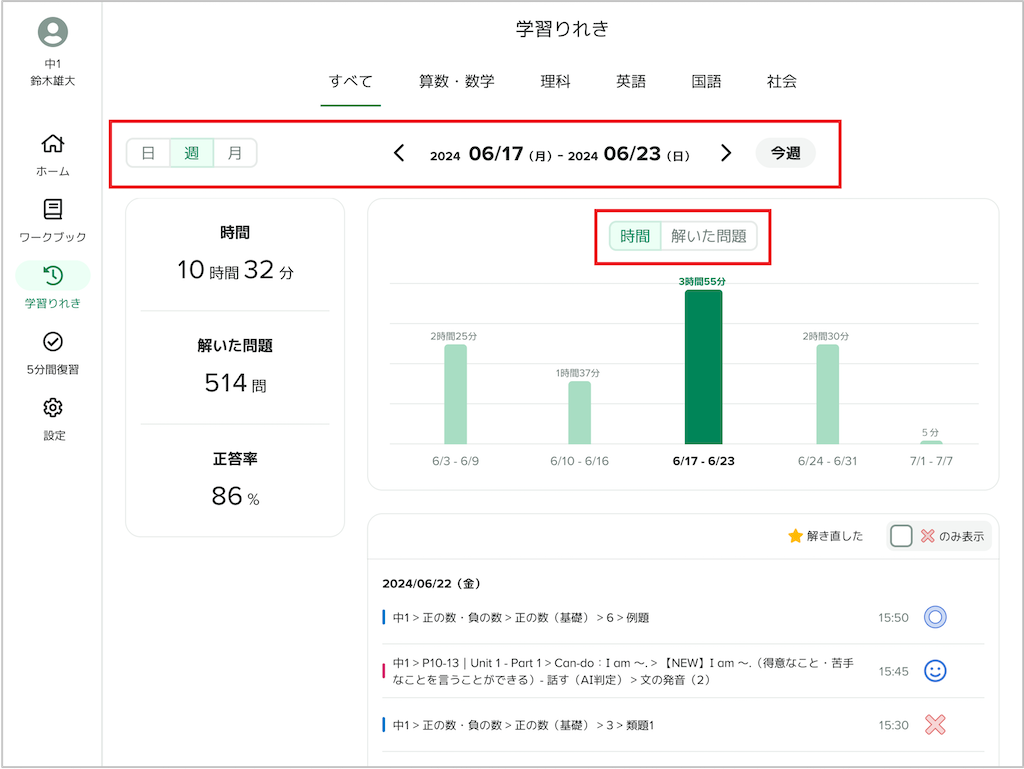Screen dimensions: 1024x769
Task: Select the dark green 6/17 - 6/23 bar
Action: tap(703, 367)
